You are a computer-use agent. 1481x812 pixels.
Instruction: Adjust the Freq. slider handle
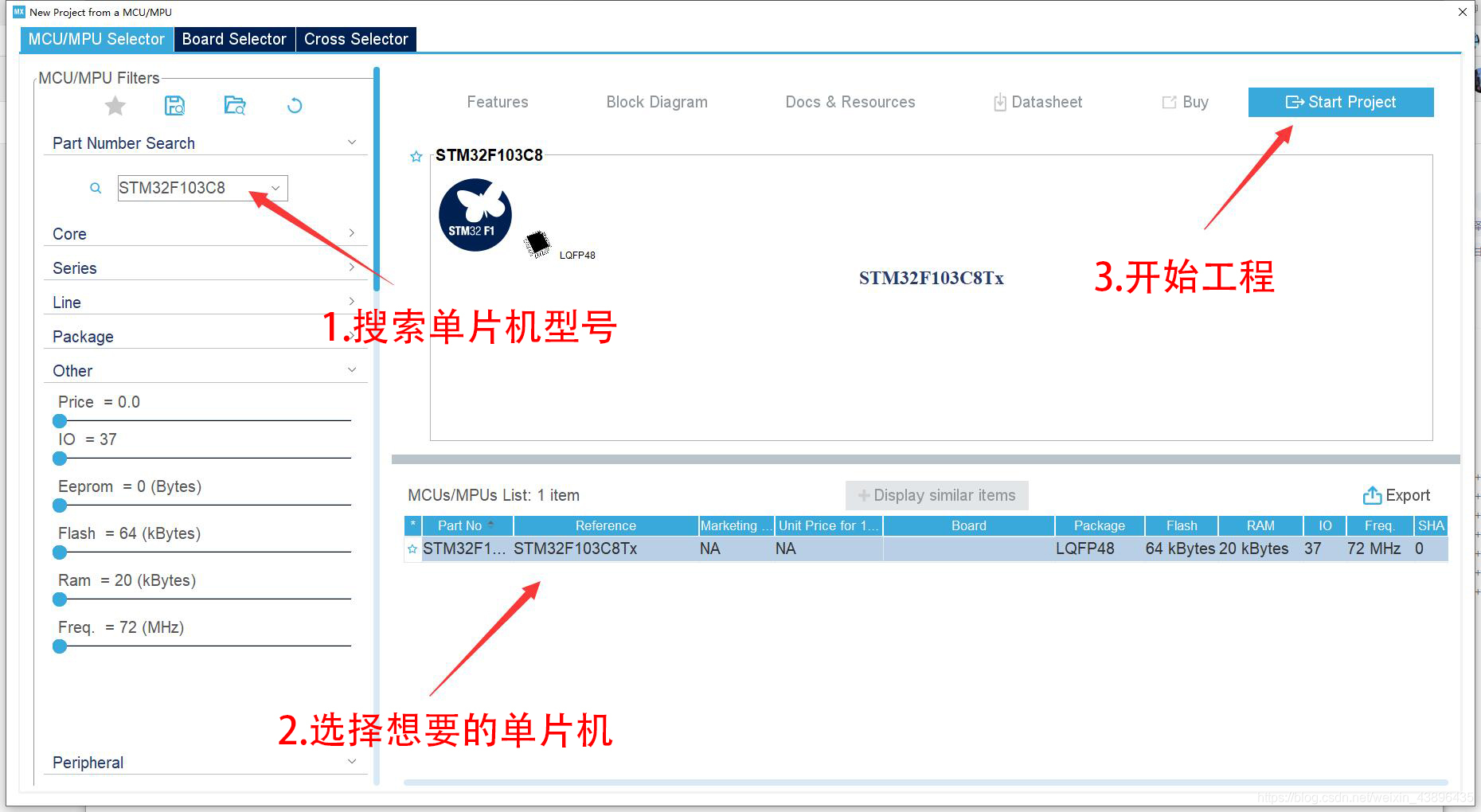(x=60, y=646)
